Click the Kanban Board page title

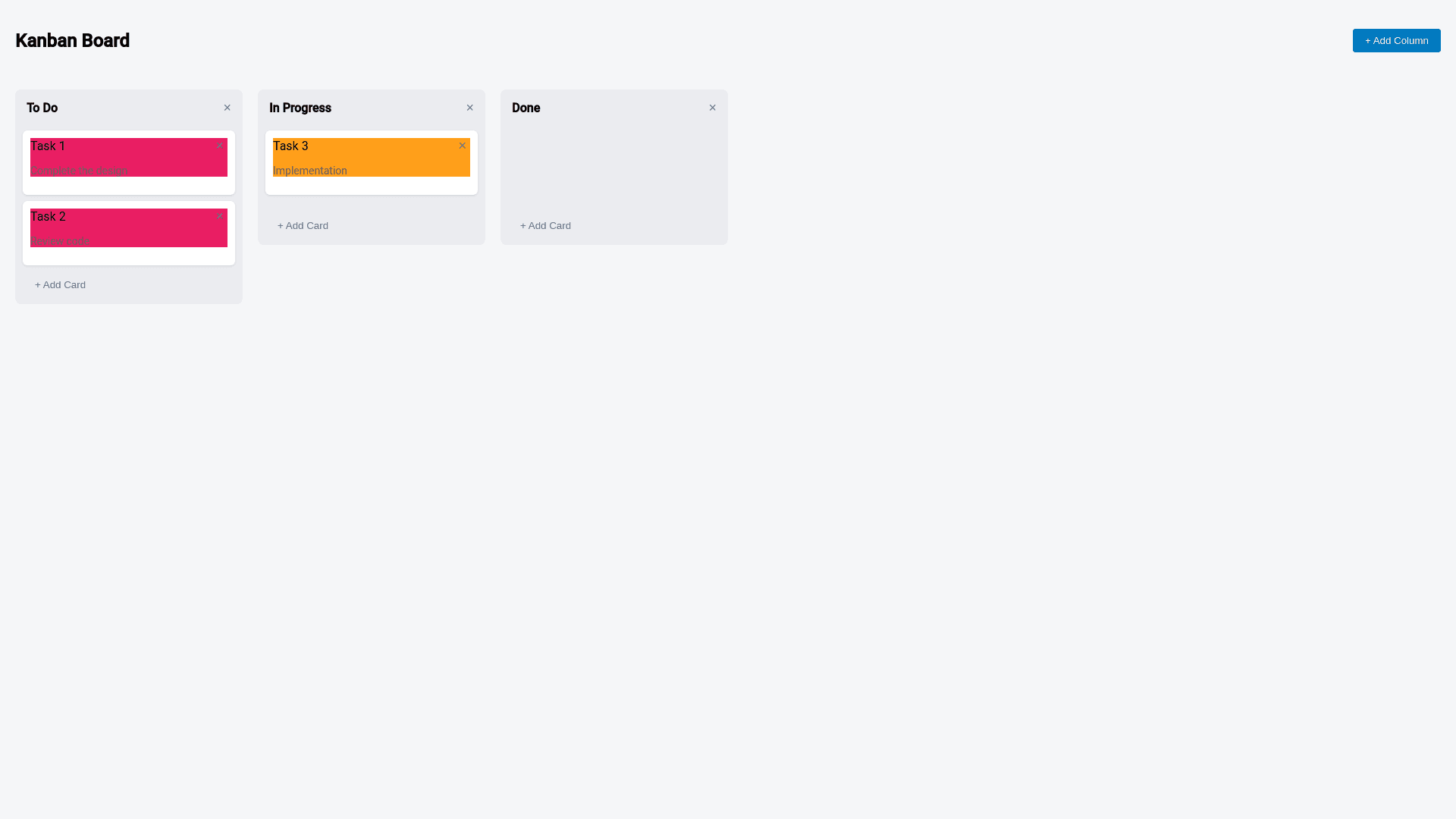pyautogui.click(x=73, y=41)
